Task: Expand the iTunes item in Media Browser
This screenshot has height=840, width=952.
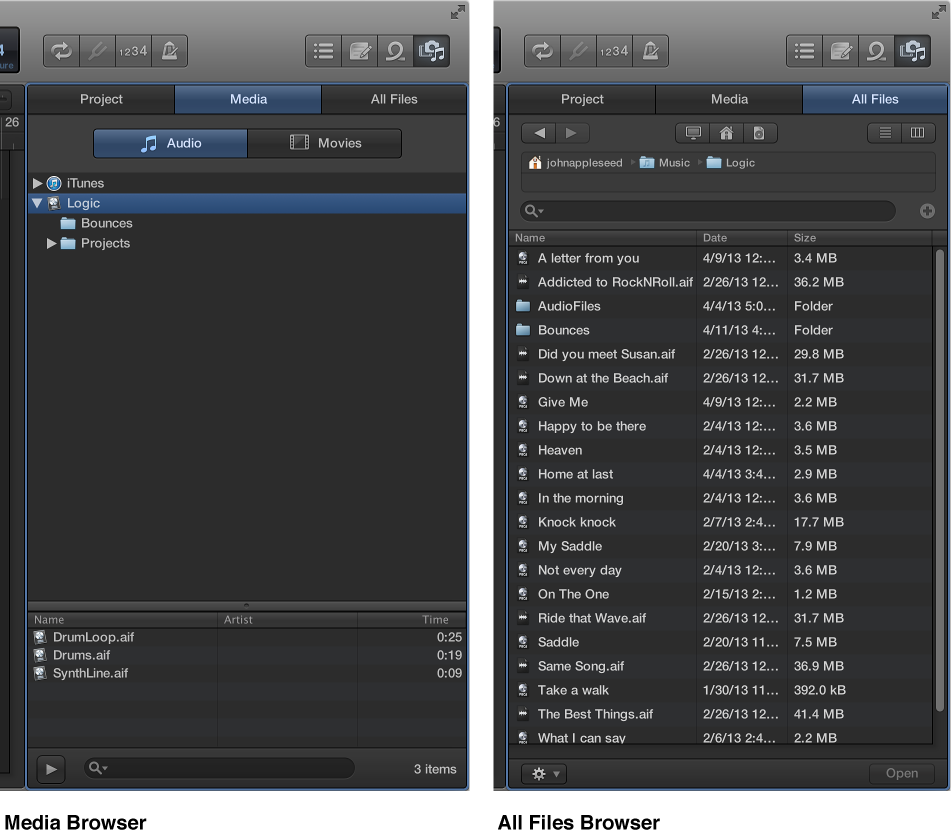Action: pyautogui.click(x=37, y=183)
